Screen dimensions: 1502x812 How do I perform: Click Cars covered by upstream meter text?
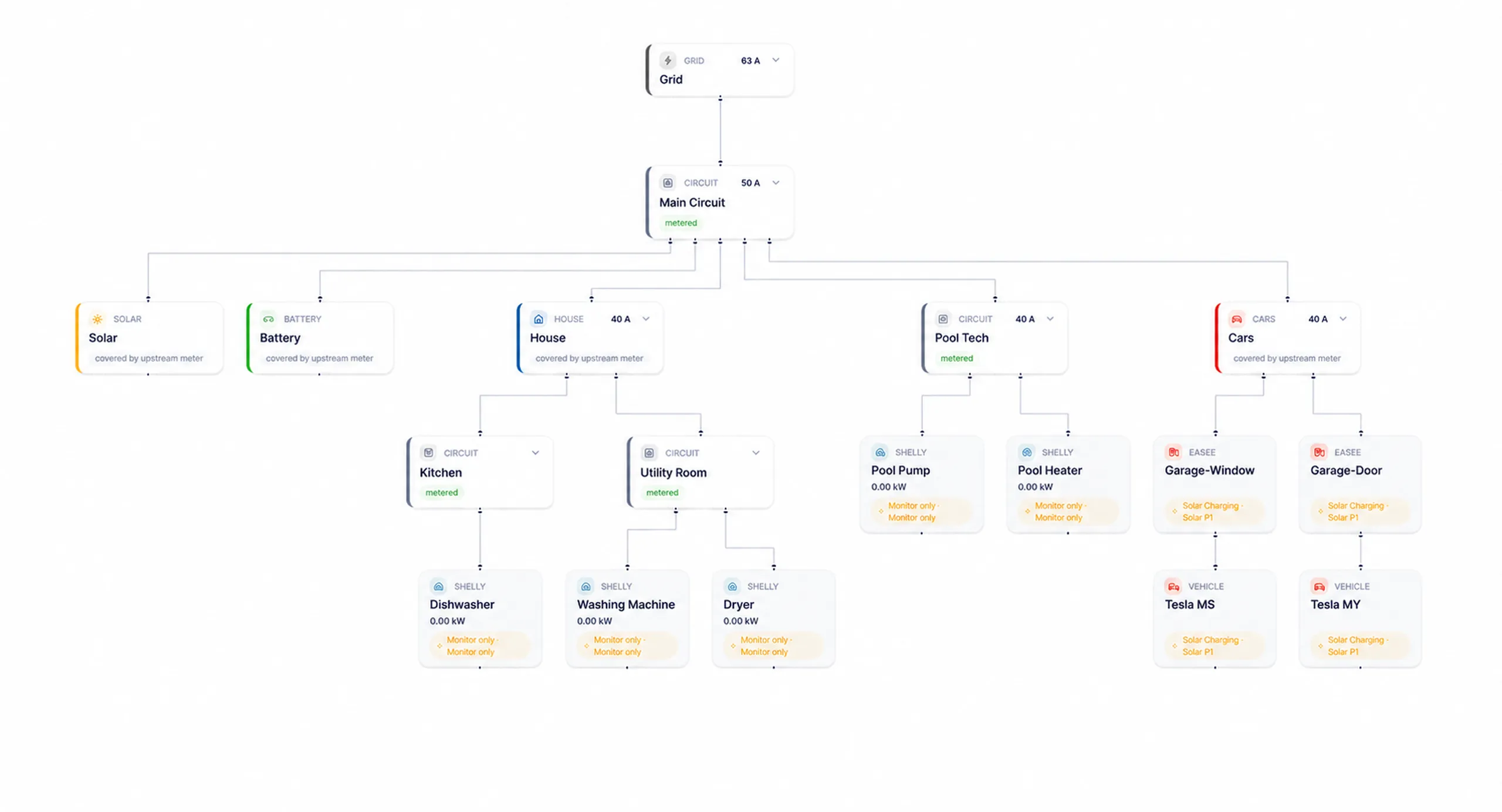coord(1287,358)
